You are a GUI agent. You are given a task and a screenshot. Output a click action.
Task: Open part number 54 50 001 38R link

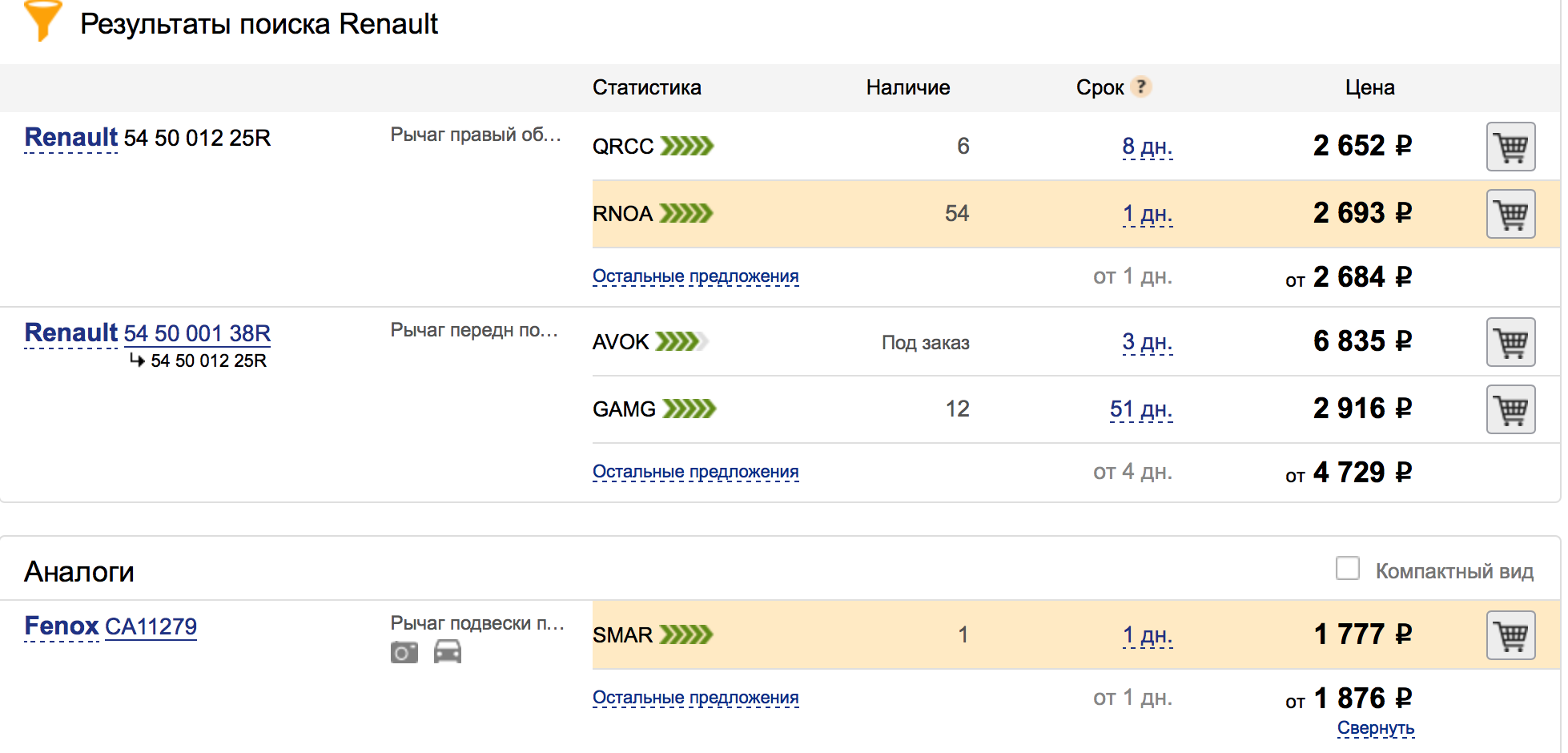click(197, 333)
